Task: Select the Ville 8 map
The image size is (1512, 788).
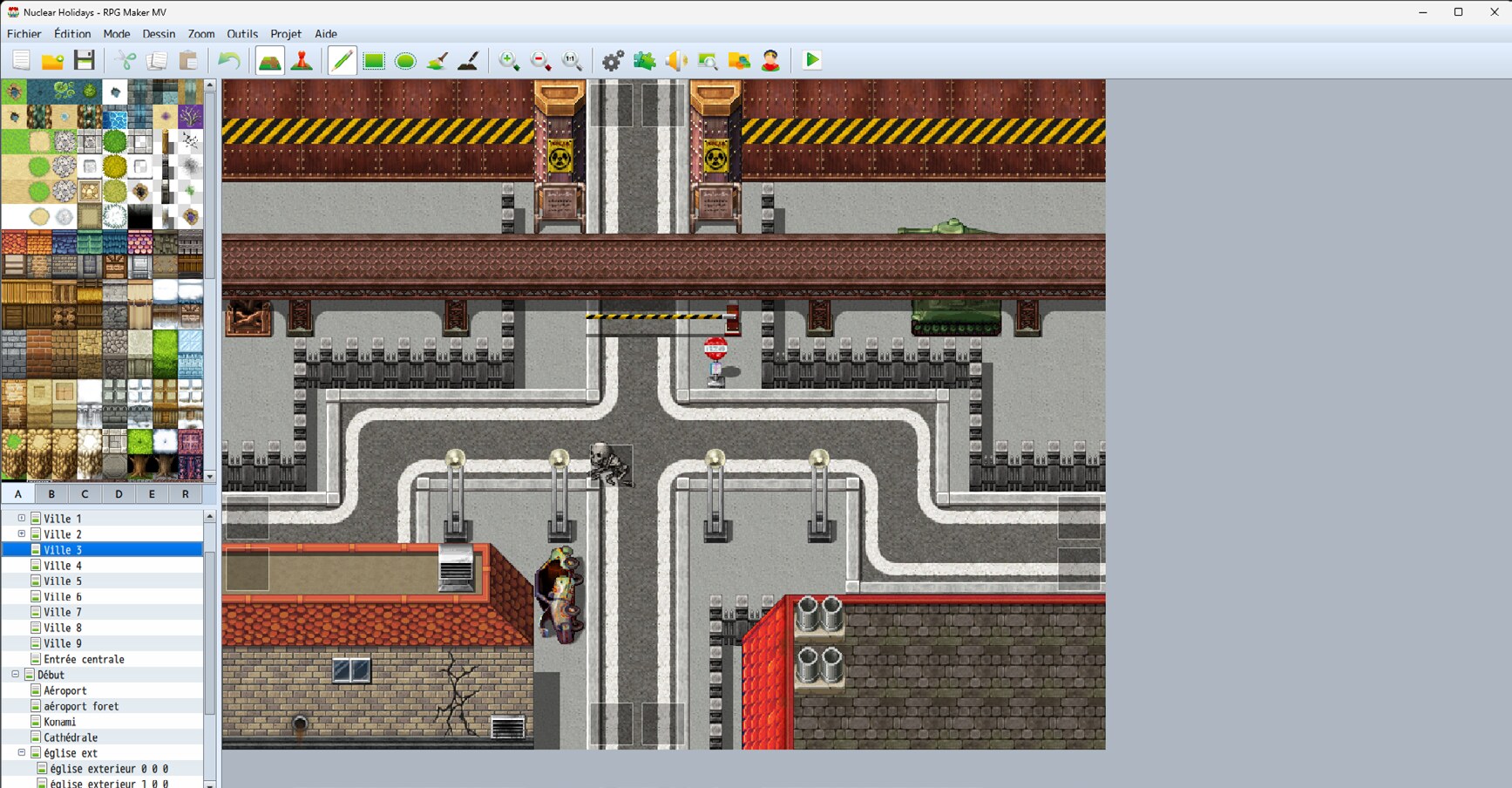Action: click(63, 628)
